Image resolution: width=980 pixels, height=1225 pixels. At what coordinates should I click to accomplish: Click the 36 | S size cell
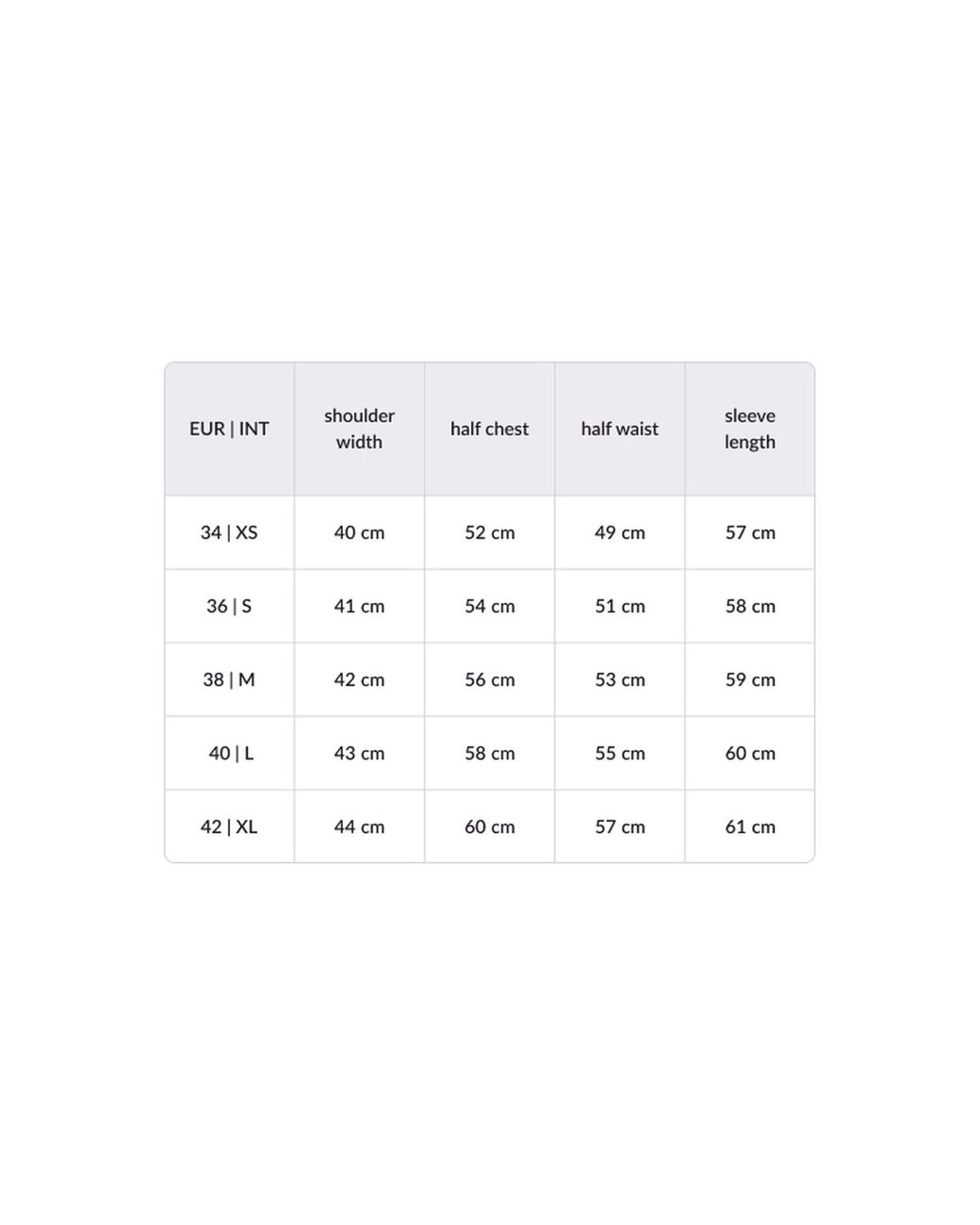229,606
